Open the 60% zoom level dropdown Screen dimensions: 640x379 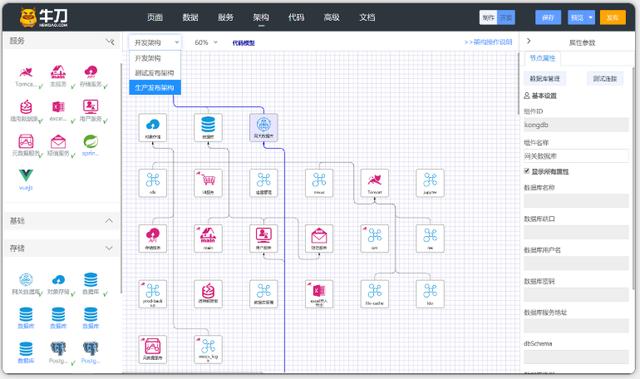[x=206, y=42]
